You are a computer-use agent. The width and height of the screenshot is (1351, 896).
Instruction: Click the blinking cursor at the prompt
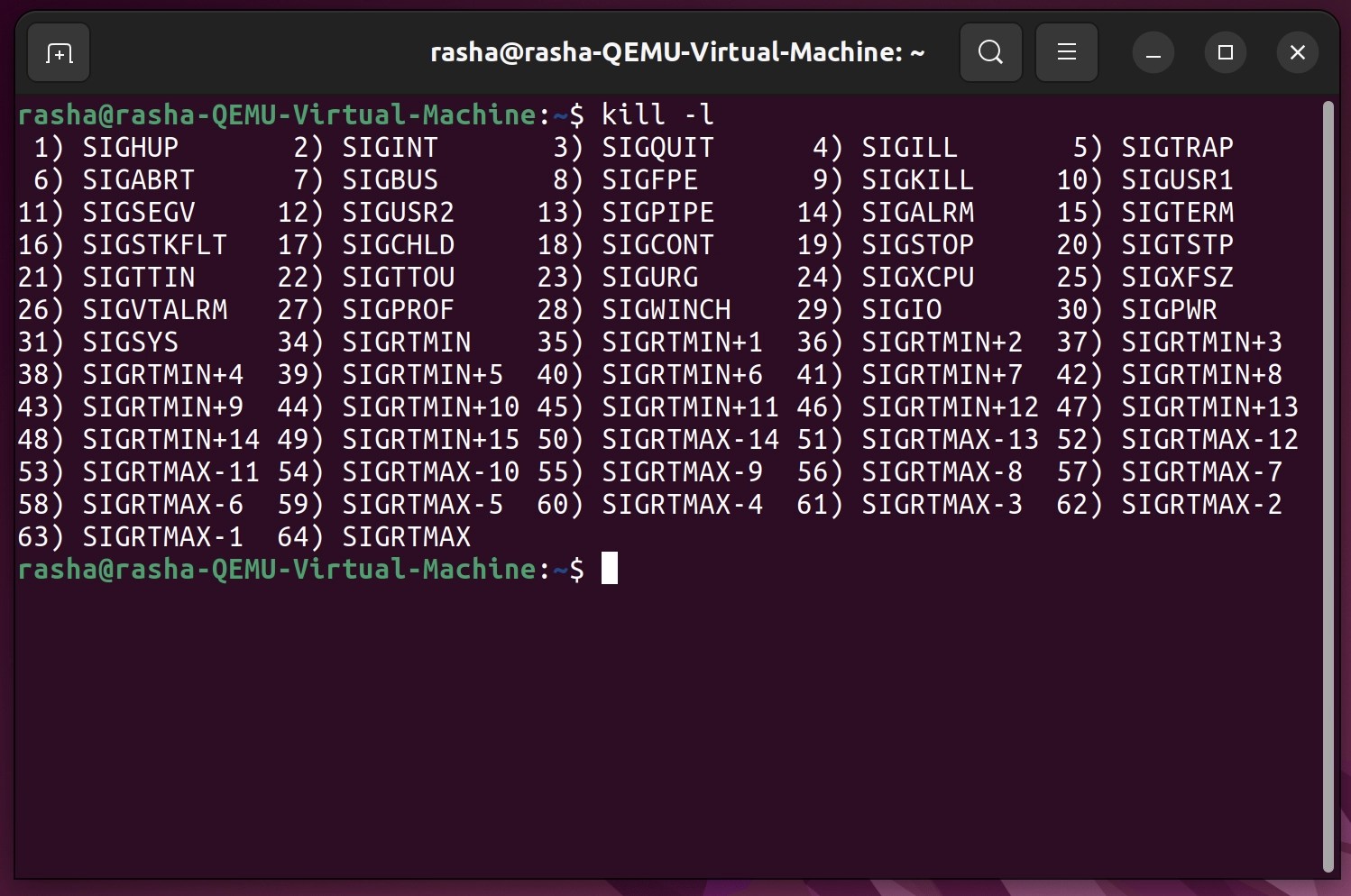tap(610, 568)
